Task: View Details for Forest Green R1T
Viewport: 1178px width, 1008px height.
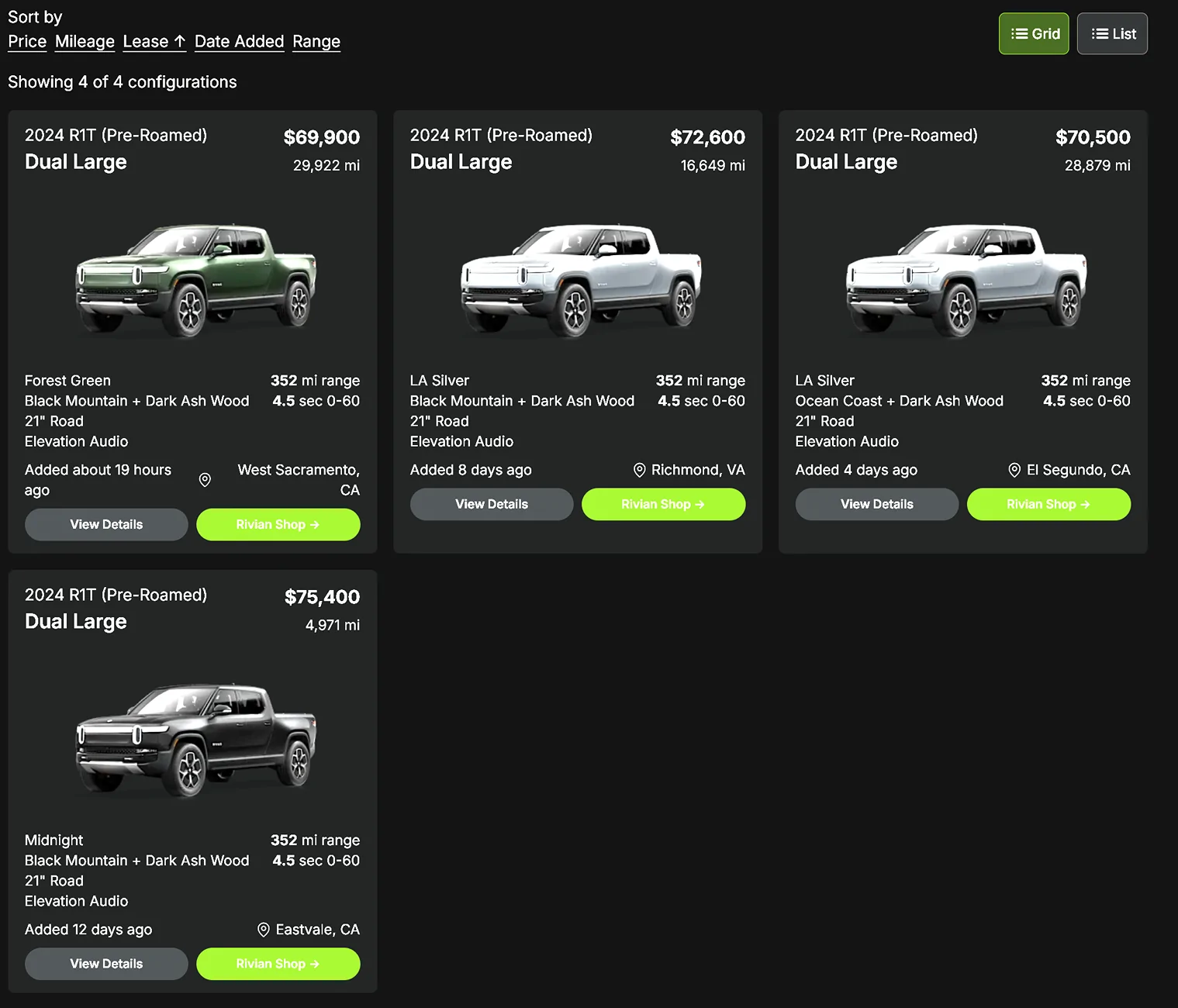Action: point(106,525)
